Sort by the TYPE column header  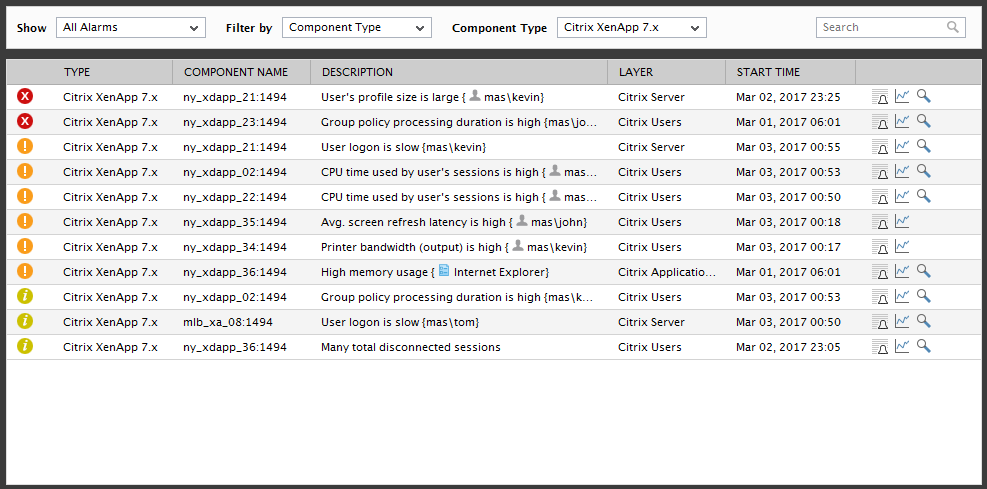77,72
